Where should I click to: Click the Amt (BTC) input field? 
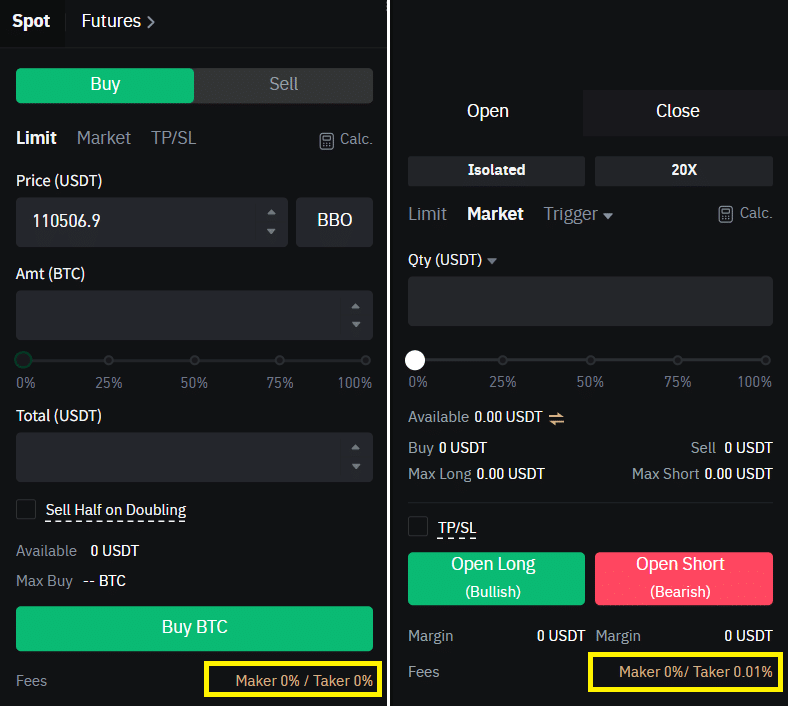click(194, 315)
